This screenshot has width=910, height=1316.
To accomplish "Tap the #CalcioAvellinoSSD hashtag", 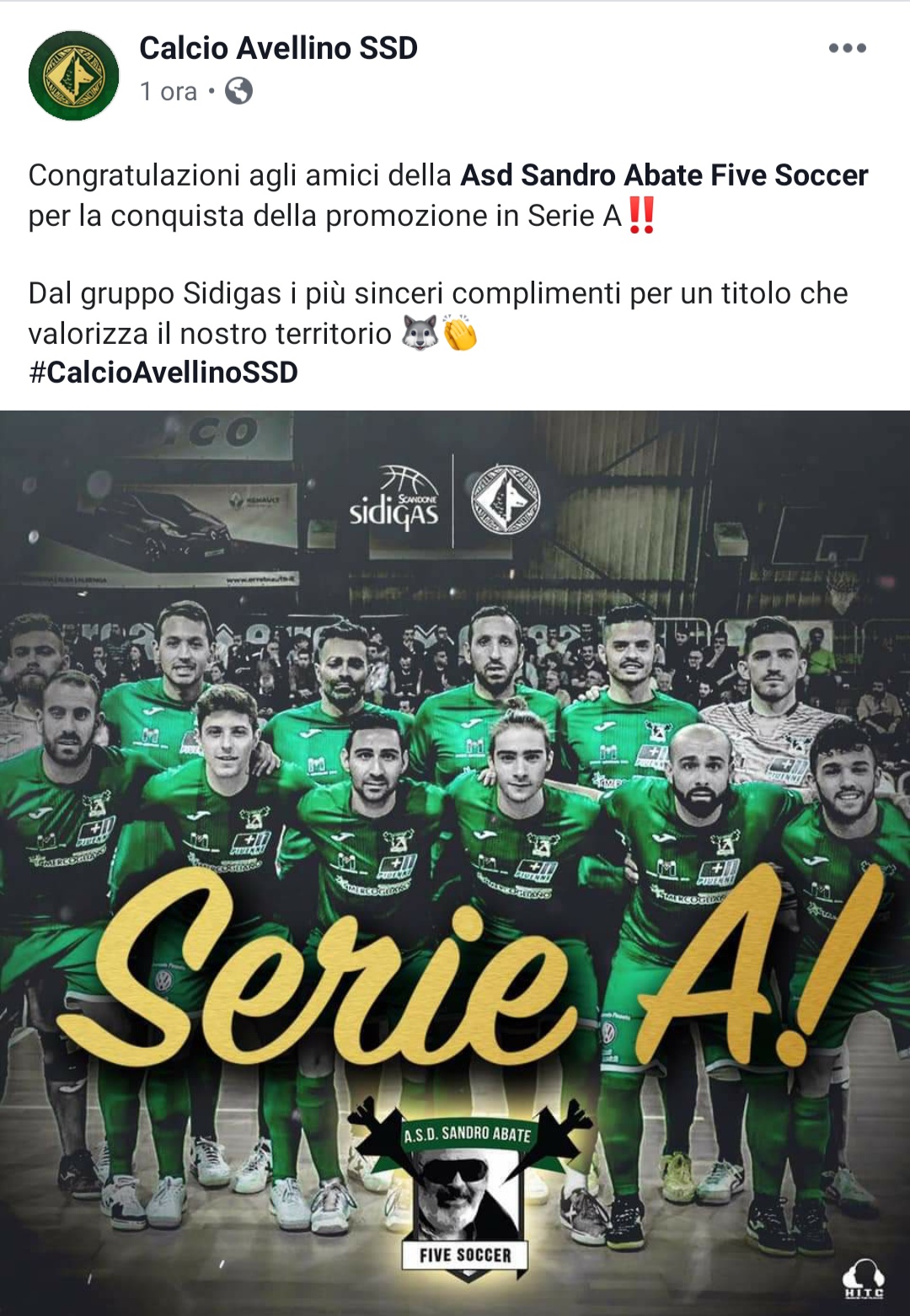I will coord(163,372).
